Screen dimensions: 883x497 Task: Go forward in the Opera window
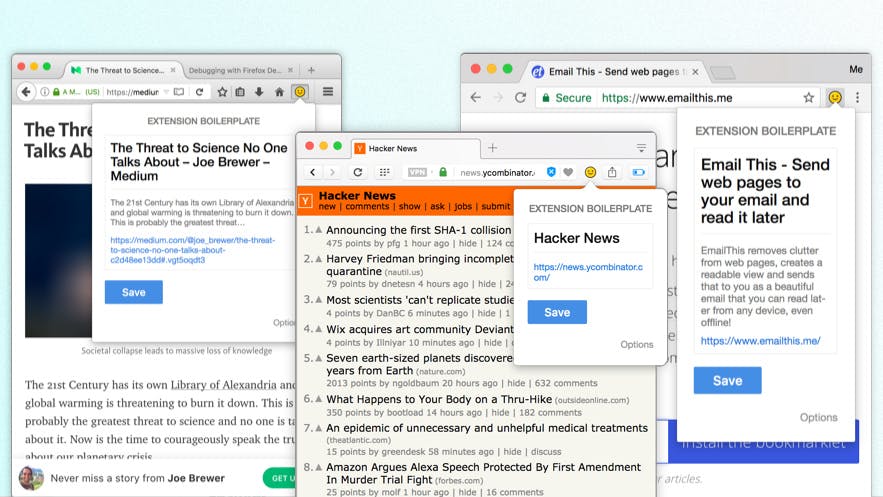(x=332, y=172)
